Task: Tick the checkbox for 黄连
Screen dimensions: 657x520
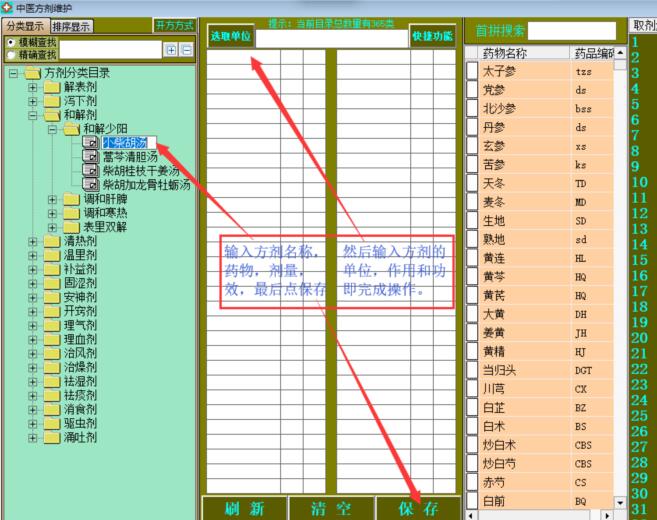Action: click(472, 258)
